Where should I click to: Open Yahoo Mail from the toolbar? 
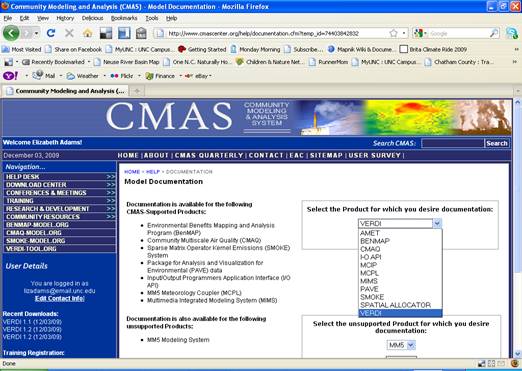44,76
